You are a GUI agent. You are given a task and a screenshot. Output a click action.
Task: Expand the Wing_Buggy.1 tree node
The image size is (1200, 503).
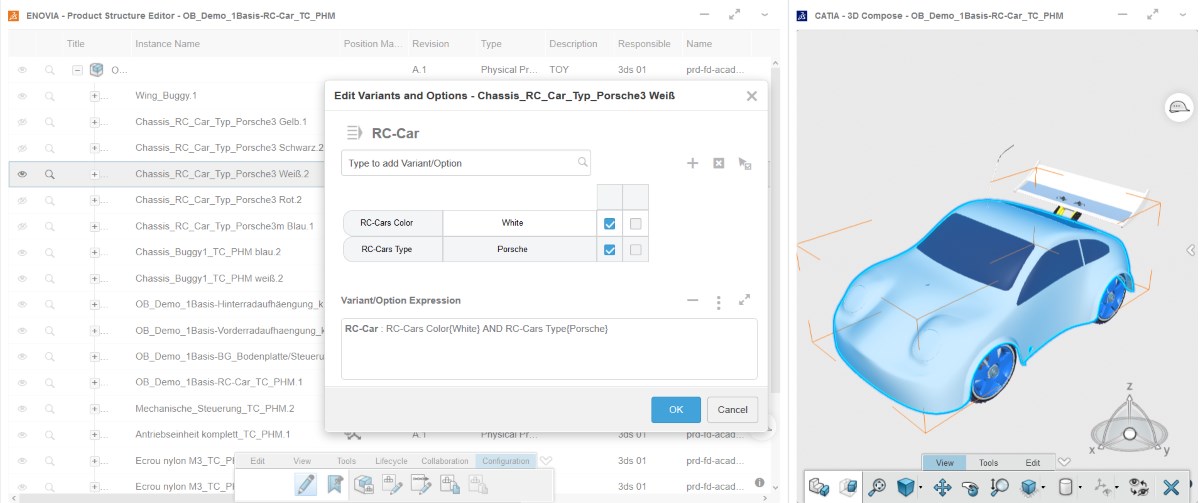[95, 96]
